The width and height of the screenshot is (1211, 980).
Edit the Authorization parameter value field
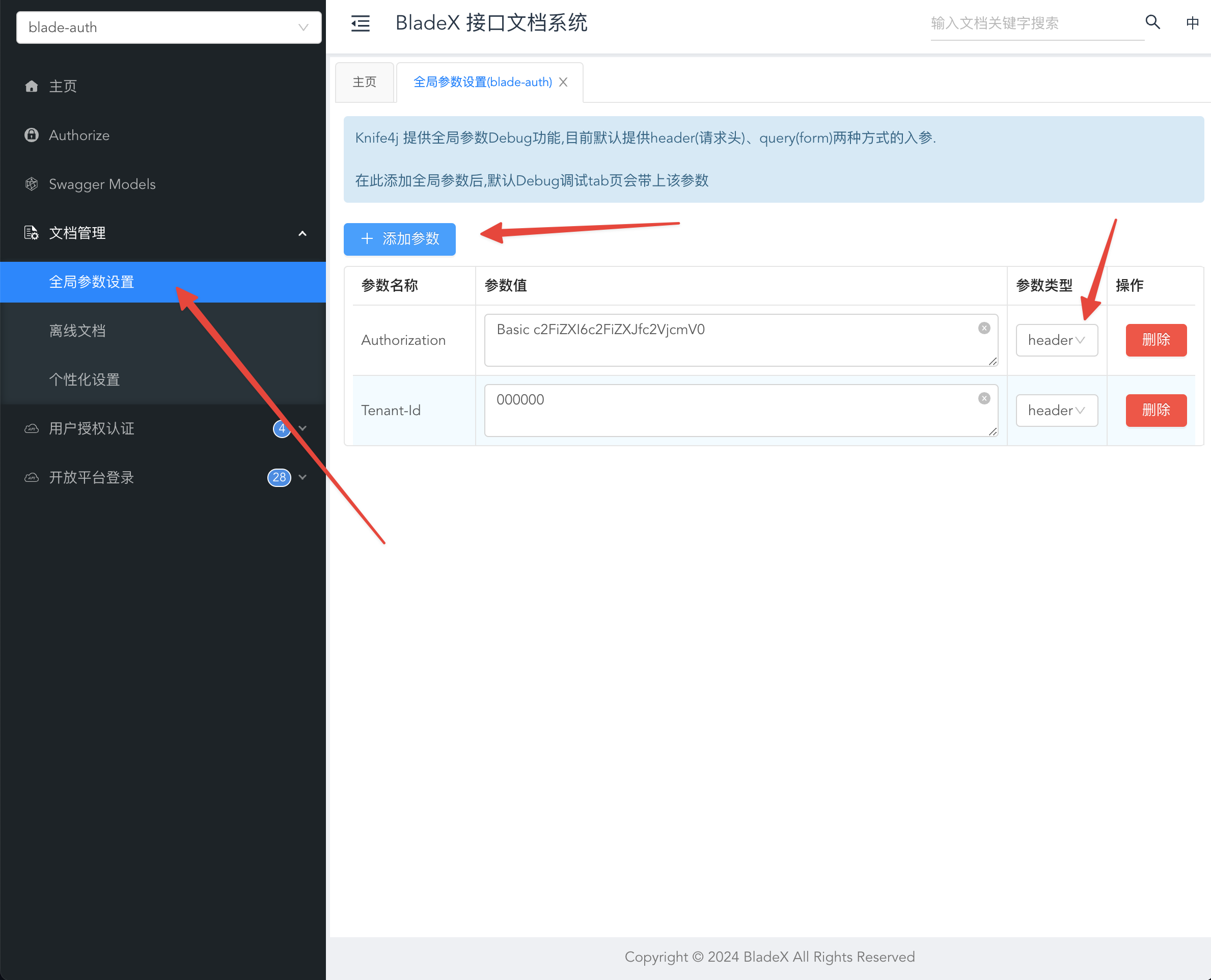741,340
